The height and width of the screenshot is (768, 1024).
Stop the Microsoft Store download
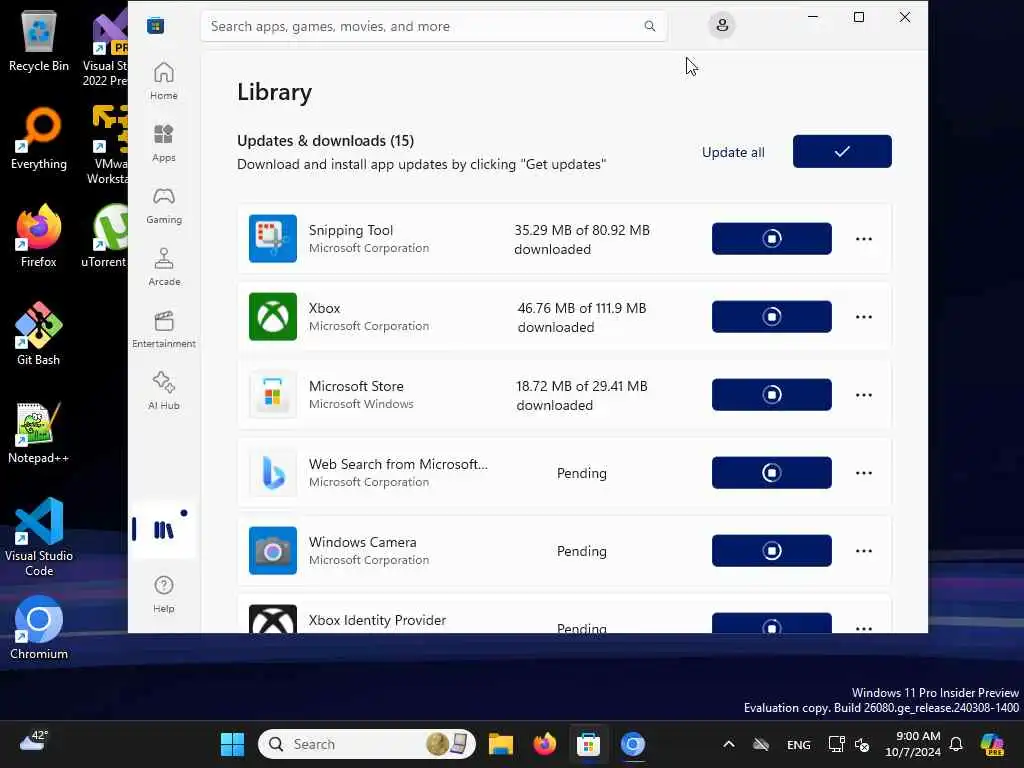tap(771, 394)
